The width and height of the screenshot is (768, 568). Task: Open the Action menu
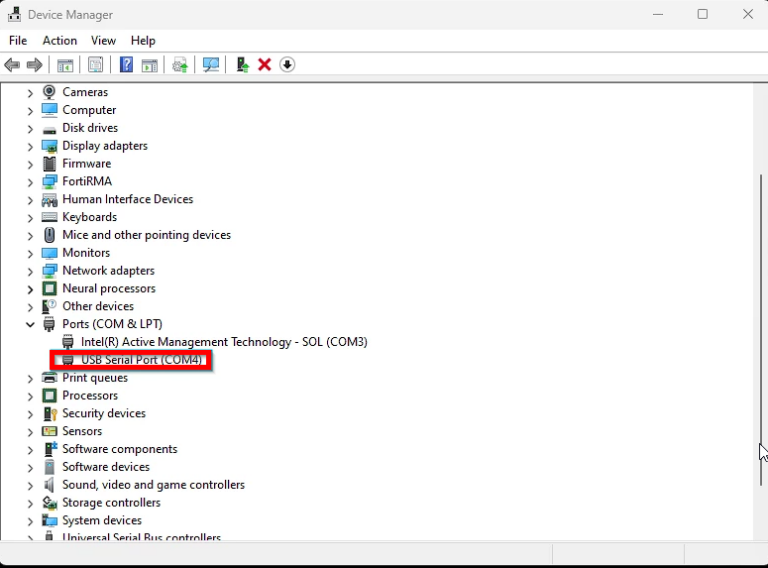(x=60, y=41)
